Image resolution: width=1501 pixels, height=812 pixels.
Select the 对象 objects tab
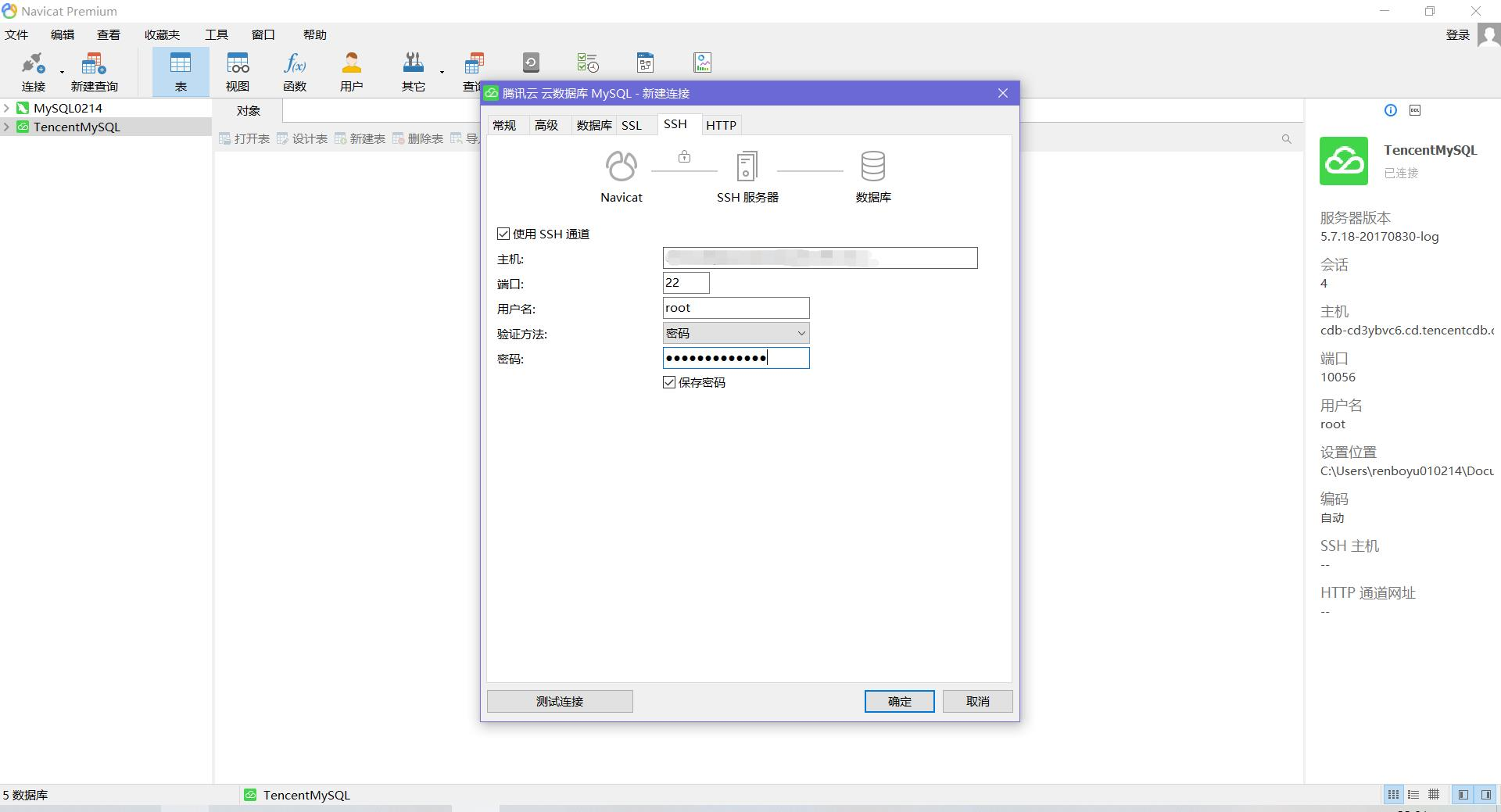click(x=248, y=111)
